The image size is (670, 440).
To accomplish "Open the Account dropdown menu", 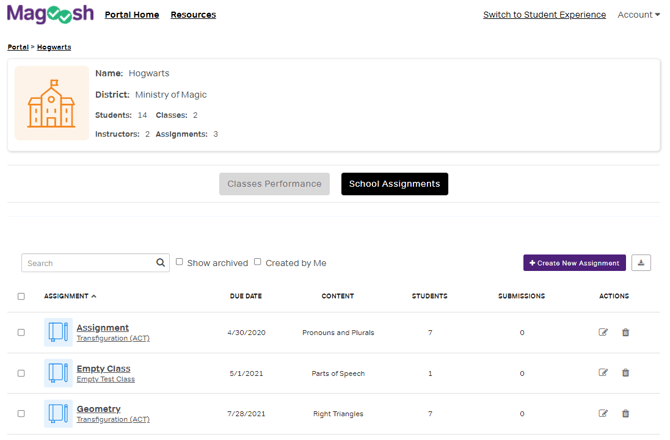I will [x=638, y=15].
